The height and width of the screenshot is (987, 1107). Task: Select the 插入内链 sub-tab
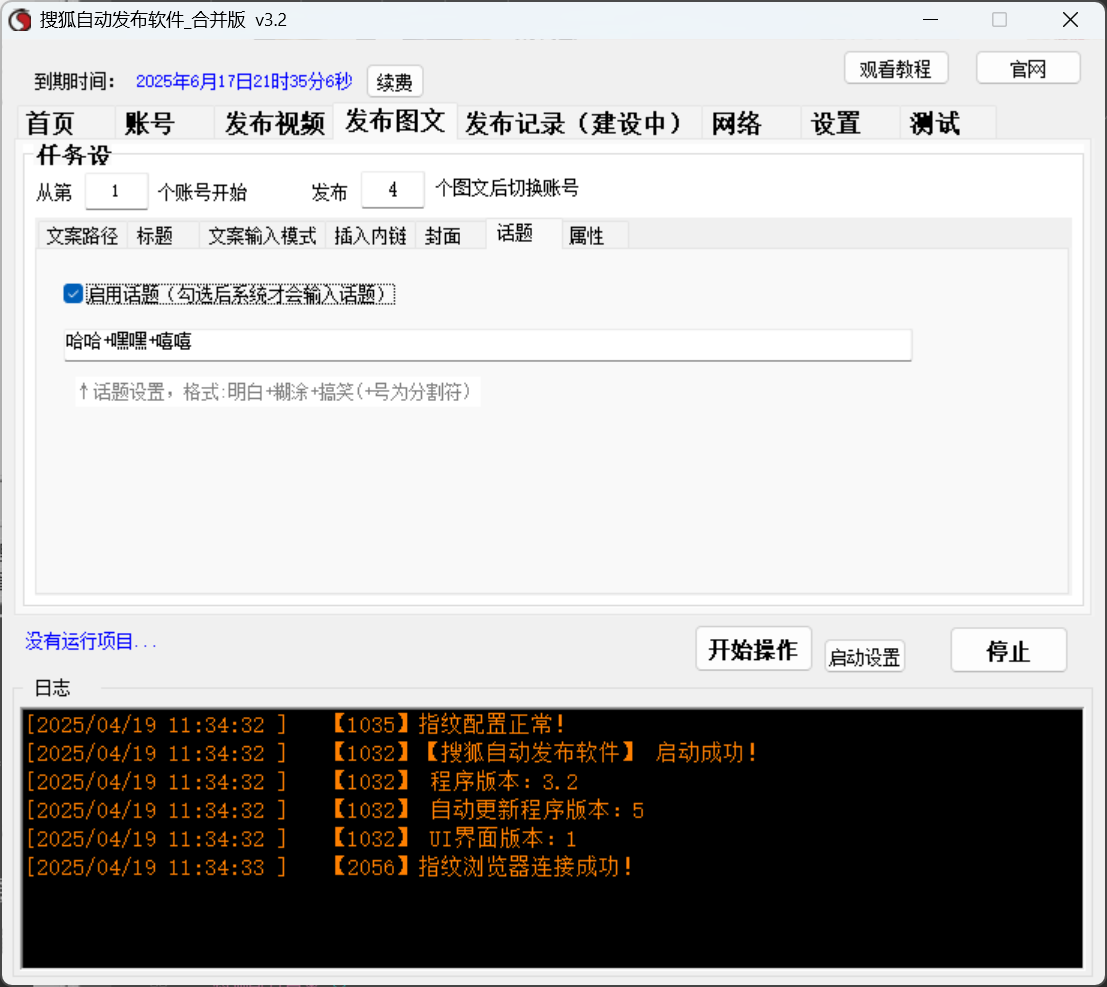(x=370, y=236)
